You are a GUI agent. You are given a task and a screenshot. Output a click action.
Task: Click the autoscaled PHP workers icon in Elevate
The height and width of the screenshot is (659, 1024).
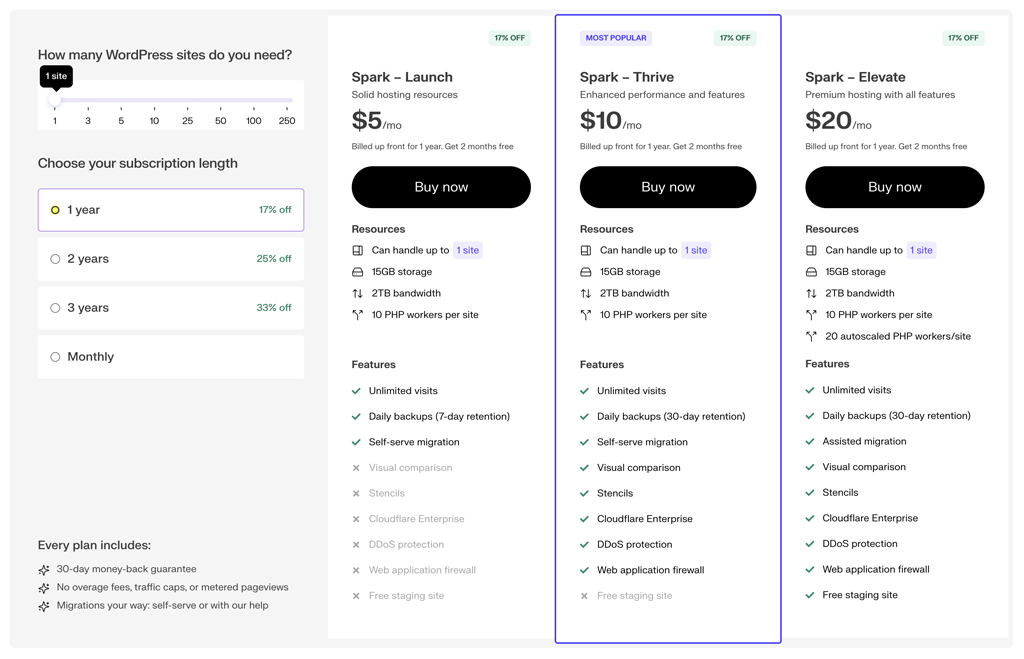(811, 337)
